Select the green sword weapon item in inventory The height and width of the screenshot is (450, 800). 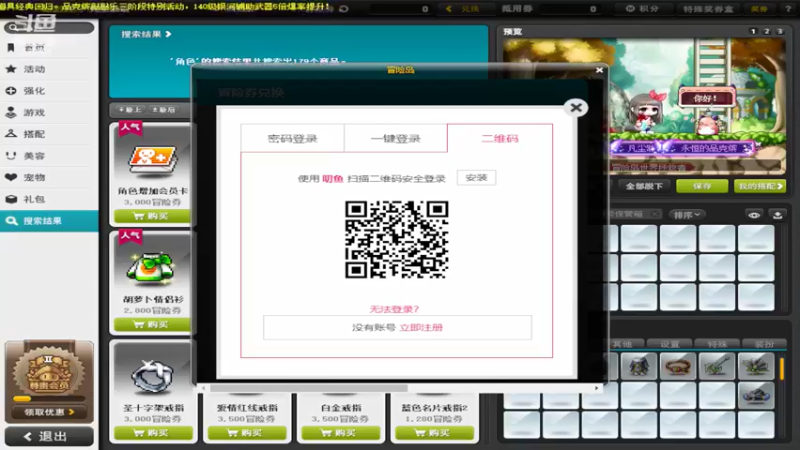717,366
